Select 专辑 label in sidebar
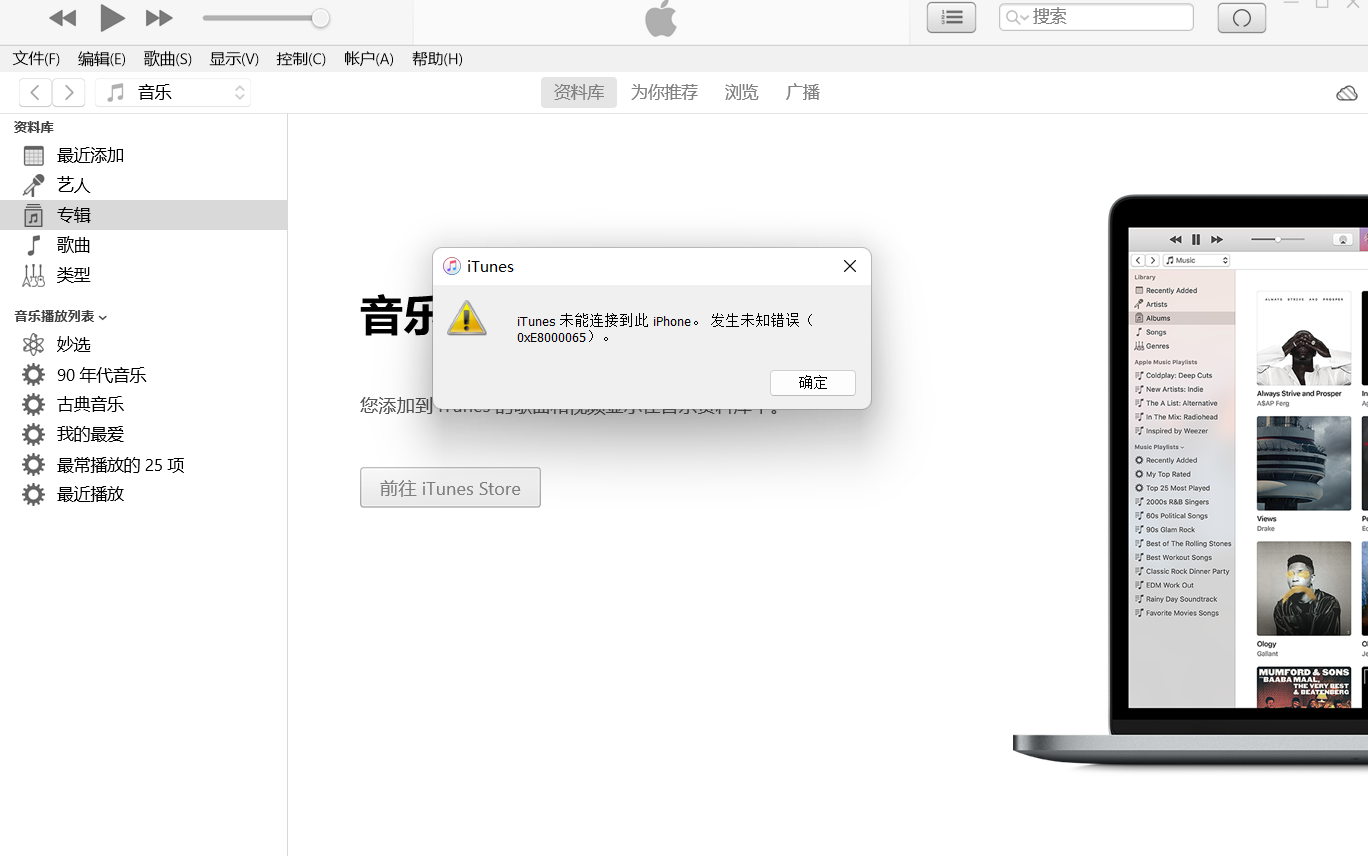The image size is (1368, 856). coord(74,215)
